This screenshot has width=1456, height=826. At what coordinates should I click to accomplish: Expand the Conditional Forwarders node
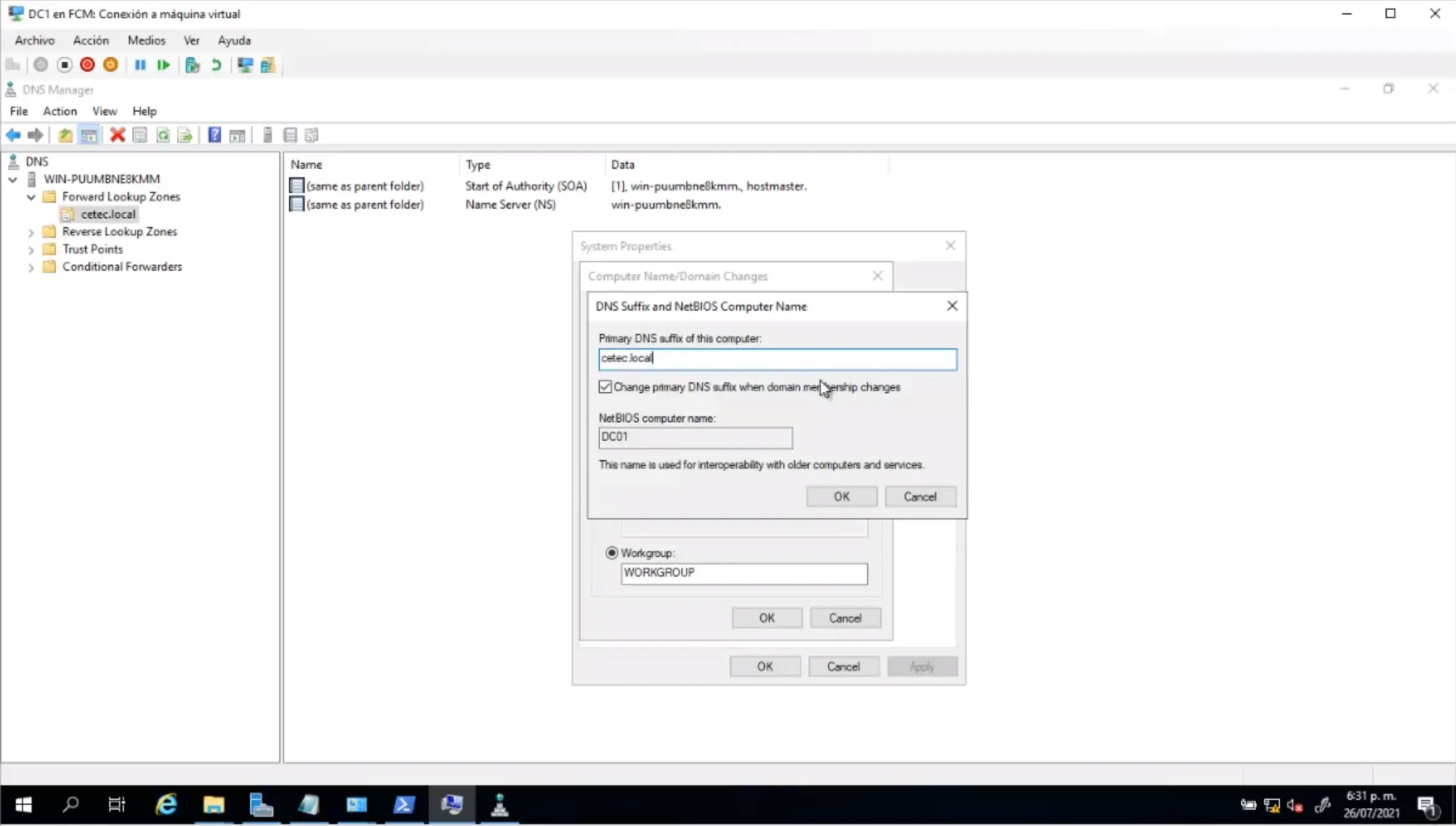pos(31,267)
